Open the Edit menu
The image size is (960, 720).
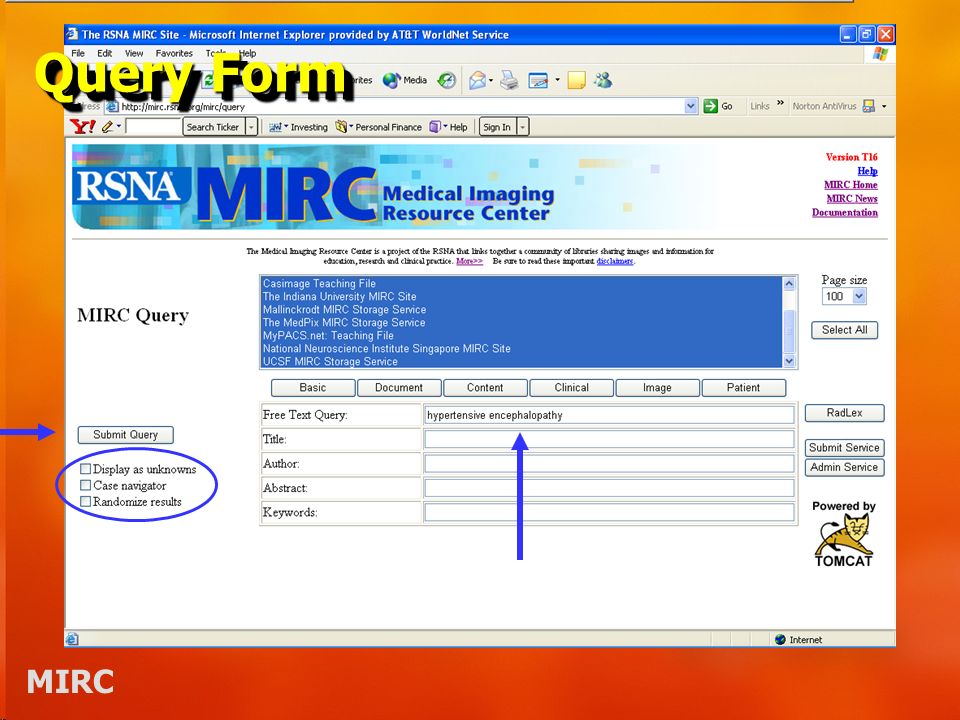[x=105, y=53]
